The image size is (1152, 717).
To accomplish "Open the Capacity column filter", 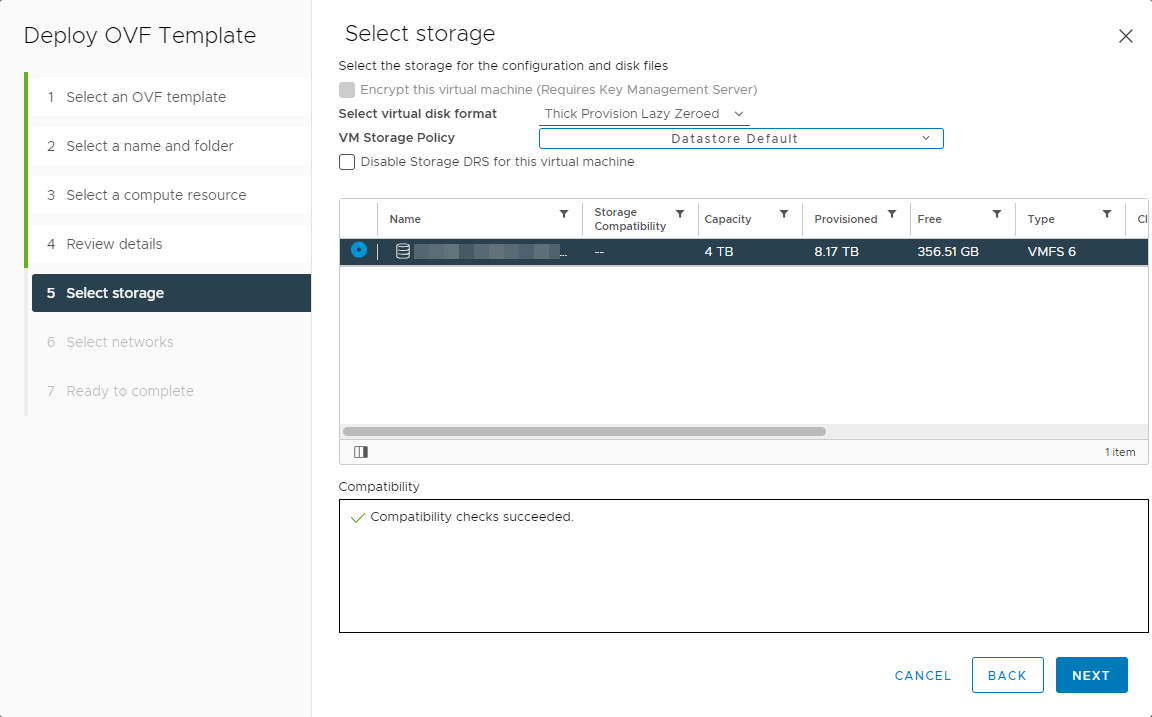I will [x=784, y=214].
